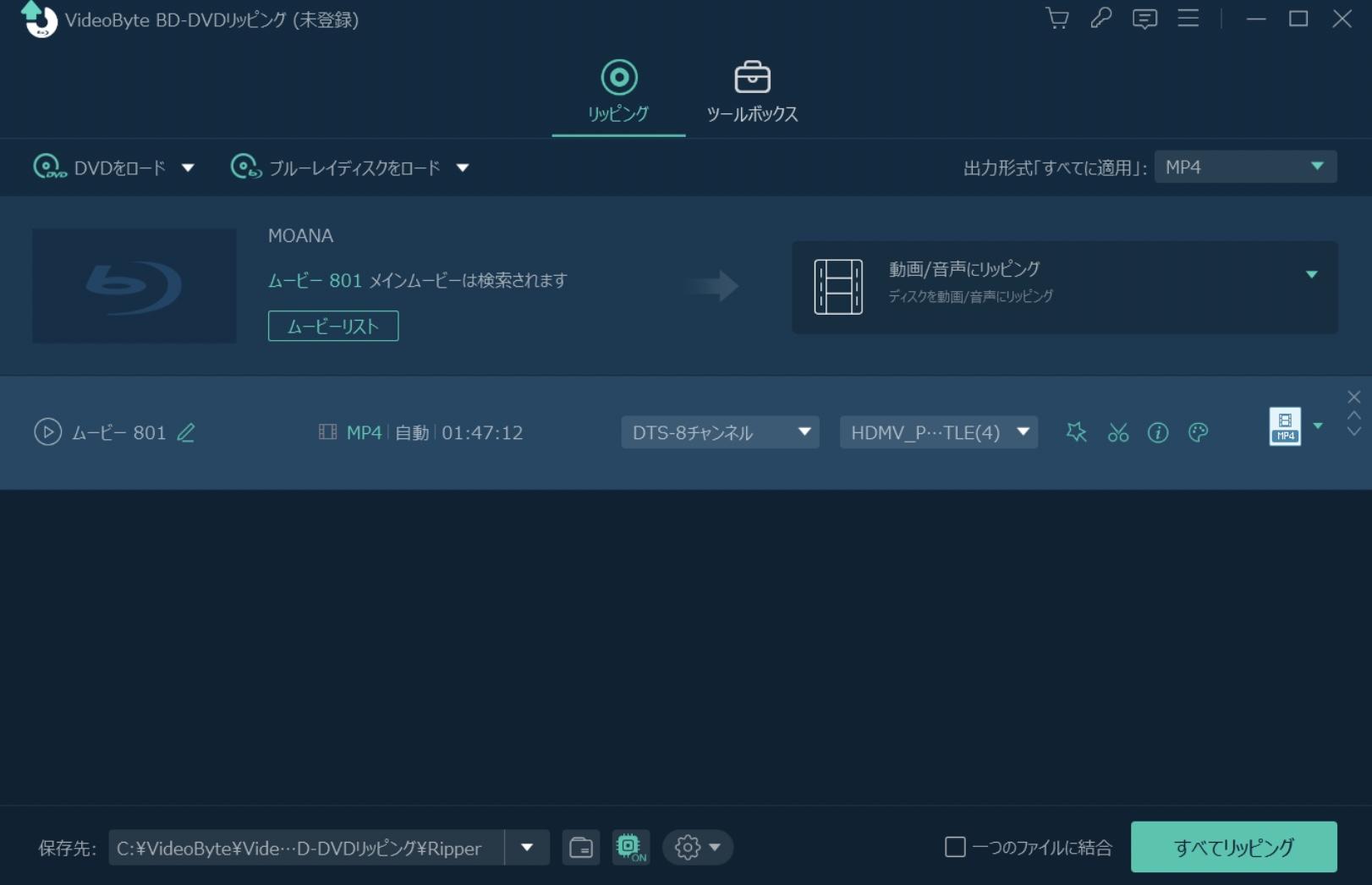
Task: Open the hamburger menu
Action: click(x=1188, y=18)
